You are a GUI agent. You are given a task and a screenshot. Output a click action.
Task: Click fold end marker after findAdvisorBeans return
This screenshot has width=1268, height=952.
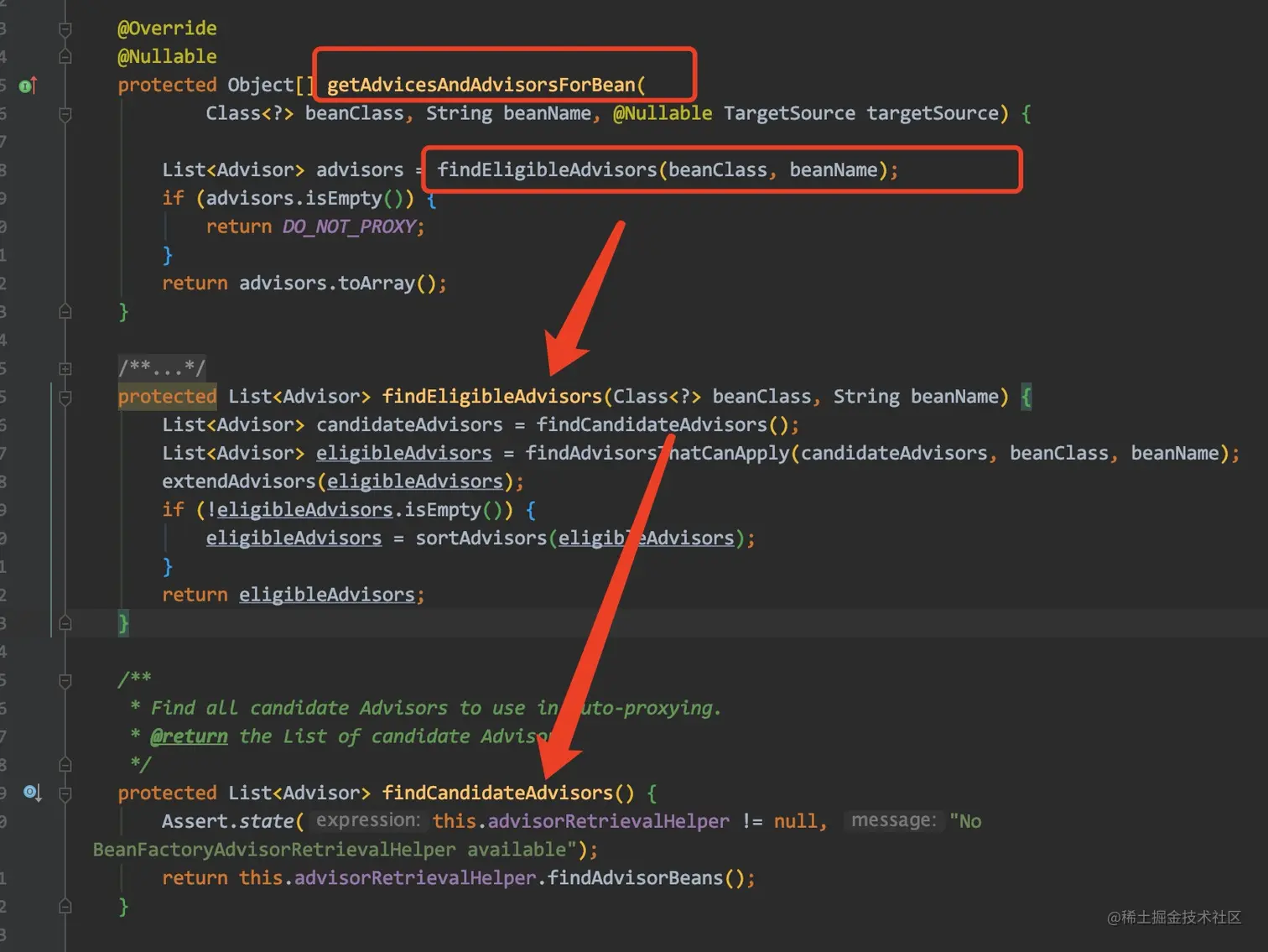65,907
